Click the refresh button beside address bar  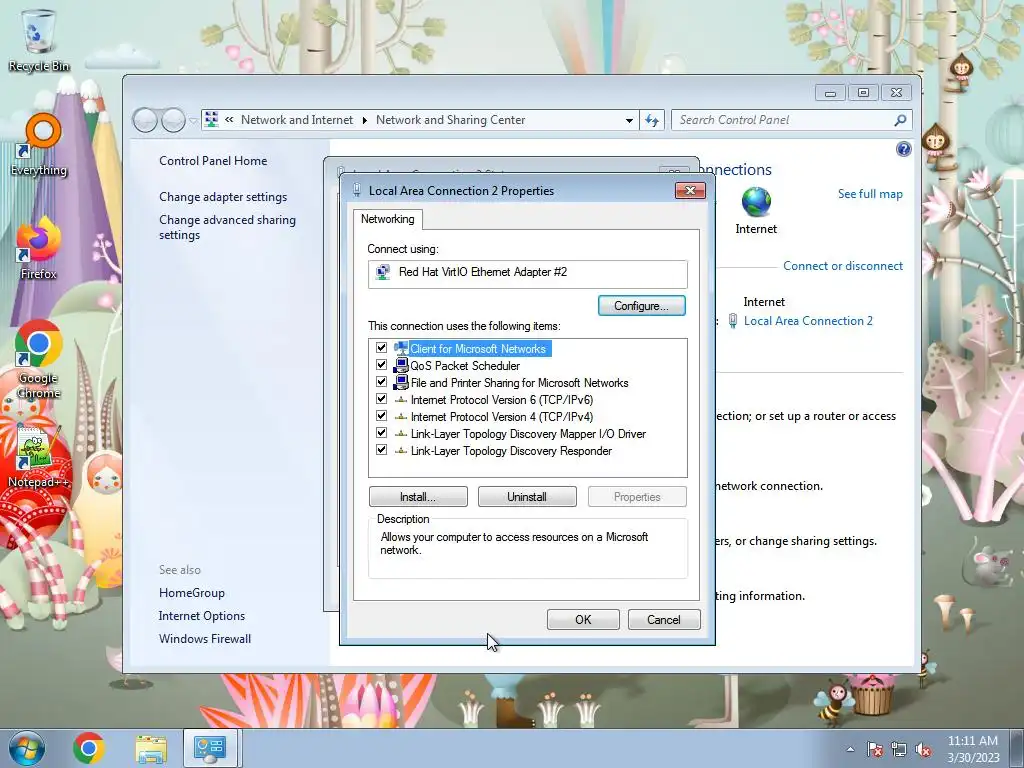pyautogui.click(x=652, y=120)
